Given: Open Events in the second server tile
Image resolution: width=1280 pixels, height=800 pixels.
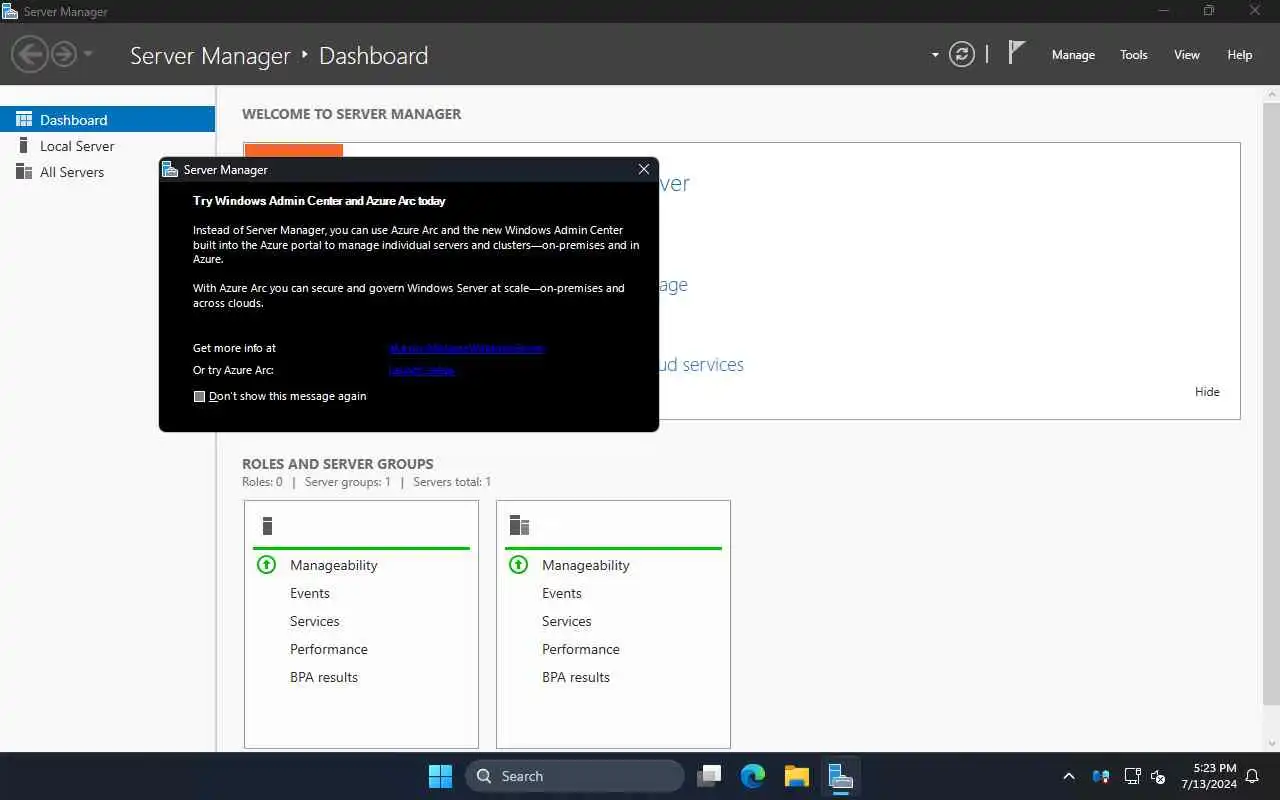Looking at the screenshot, I should point(561,593).
